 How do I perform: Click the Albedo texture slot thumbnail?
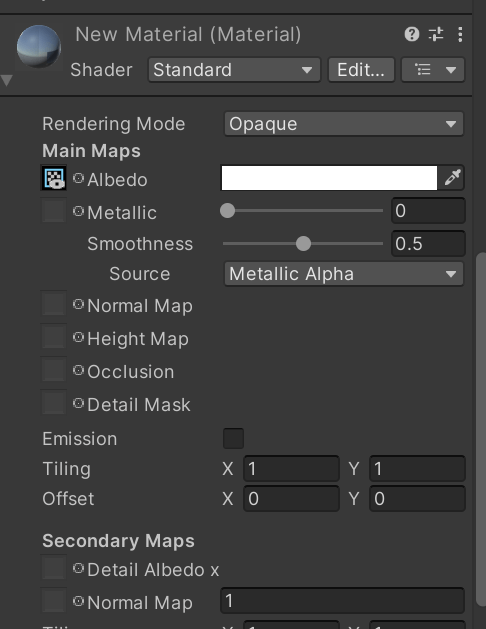[x=54, y=178]
